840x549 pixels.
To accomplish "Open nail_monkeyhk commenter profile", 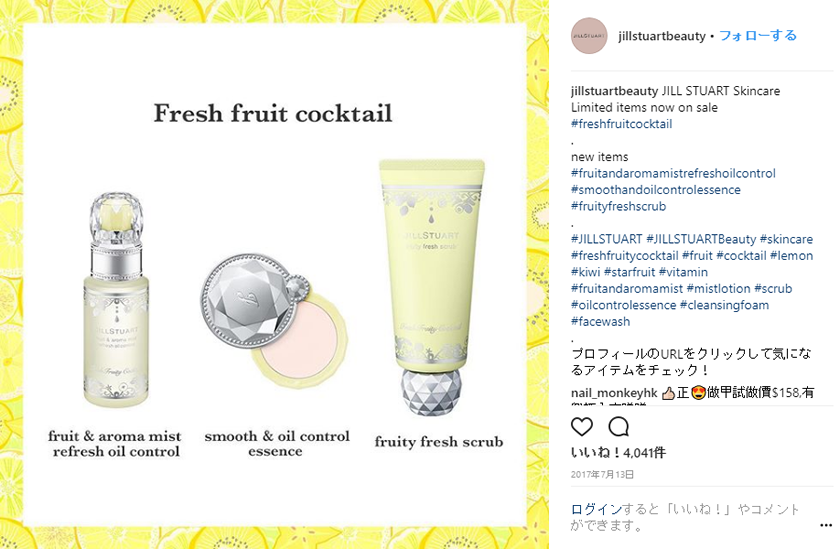I will point(614,393).
